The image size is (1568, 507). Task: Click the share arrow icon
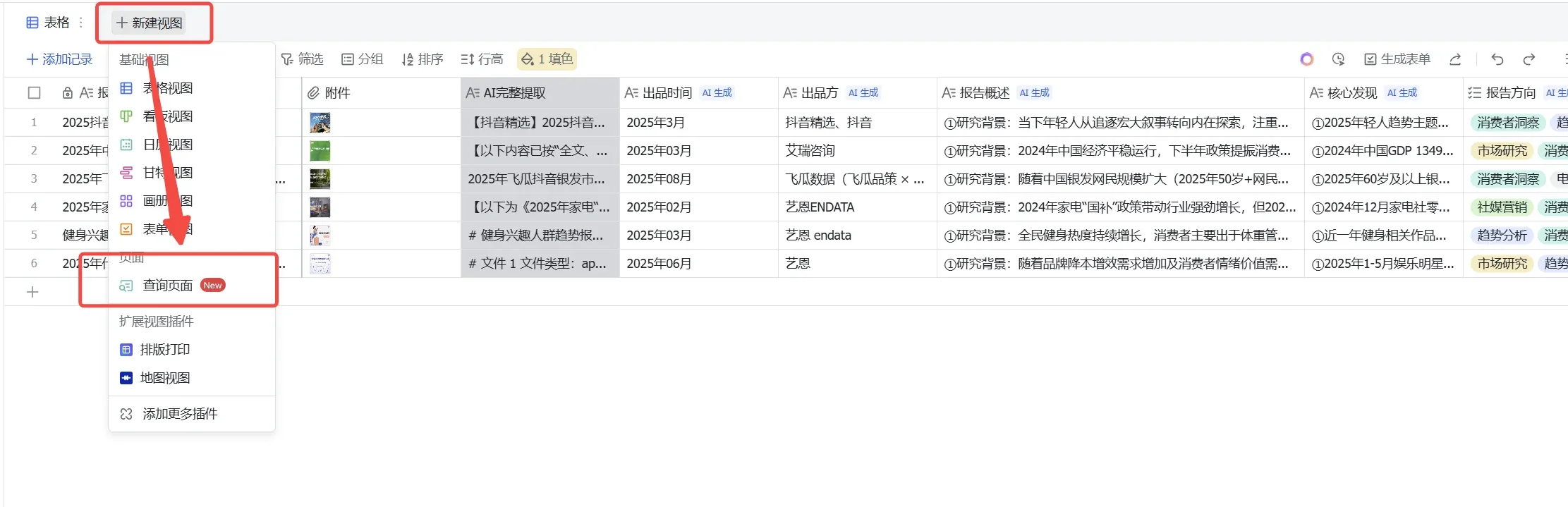(1455, 59)
